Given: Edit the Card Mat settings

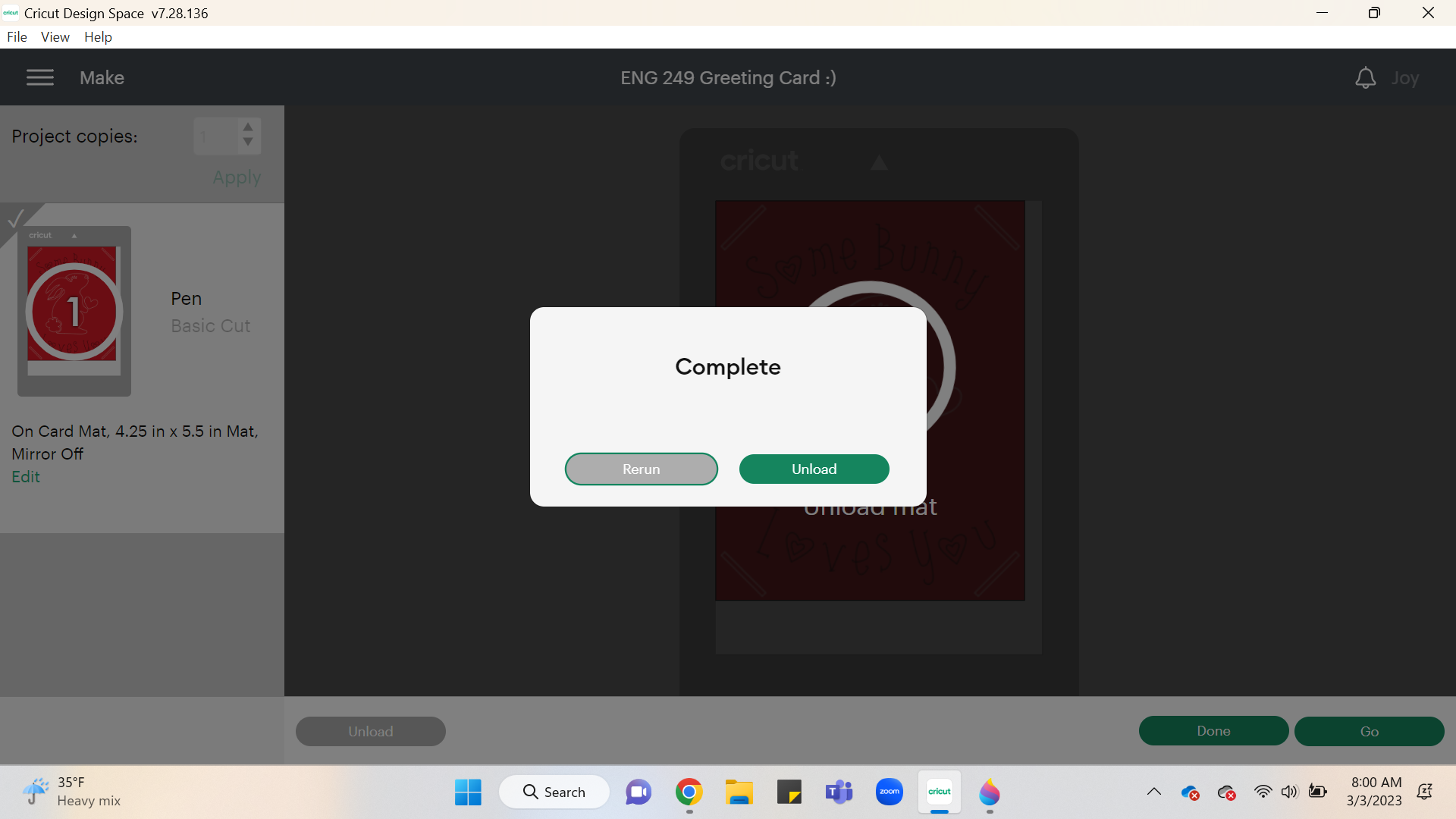Looking at the screenshot, I should coord(25,476).
